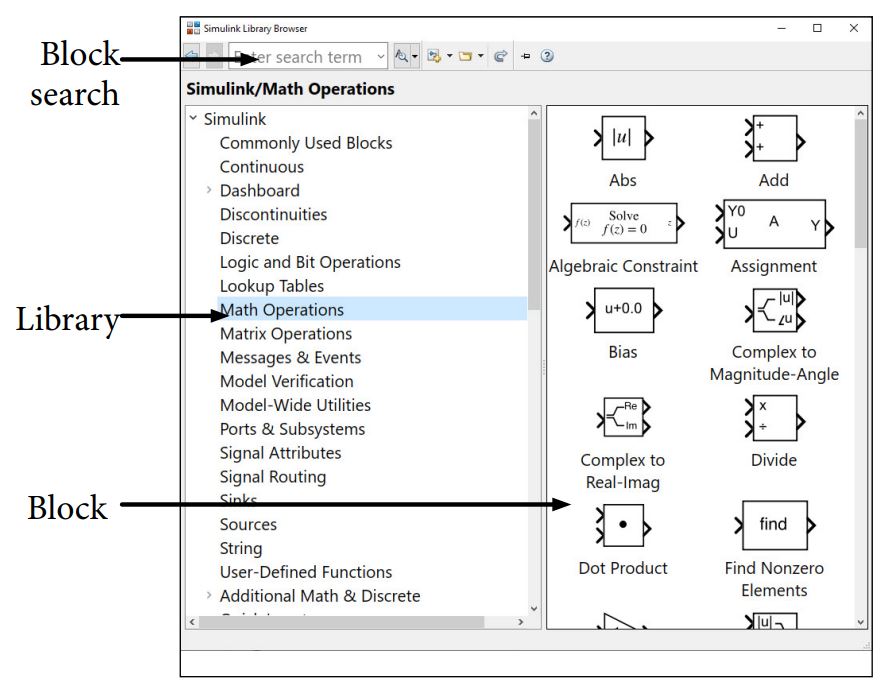
Task: Expand Additional Math & Discrete node
Action: click(209, 596)
